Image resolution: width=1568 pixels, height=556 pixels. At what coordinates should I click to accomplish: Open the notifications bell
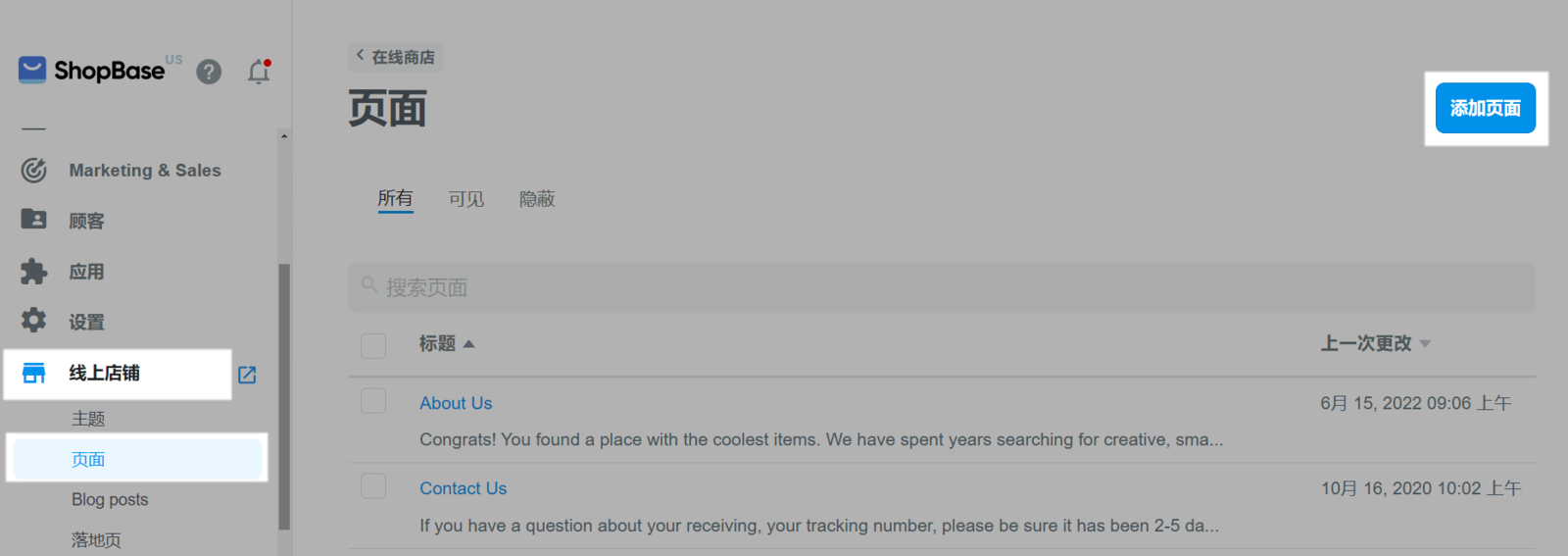[259, 72]
